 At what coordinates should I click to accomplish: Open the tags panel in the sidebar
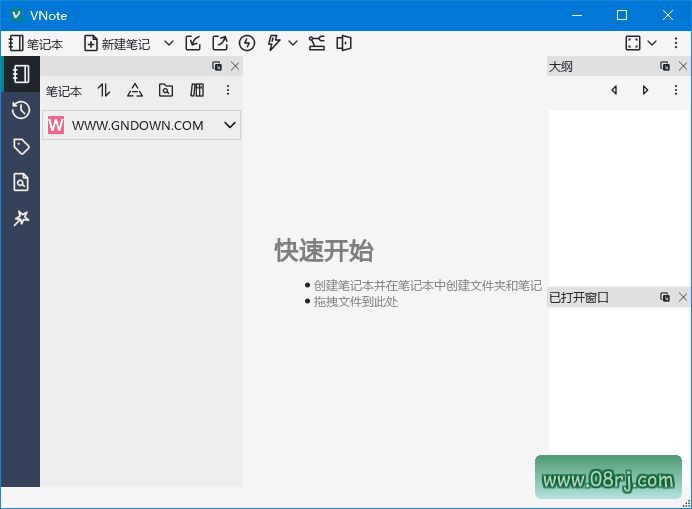(x=21, y=146)
